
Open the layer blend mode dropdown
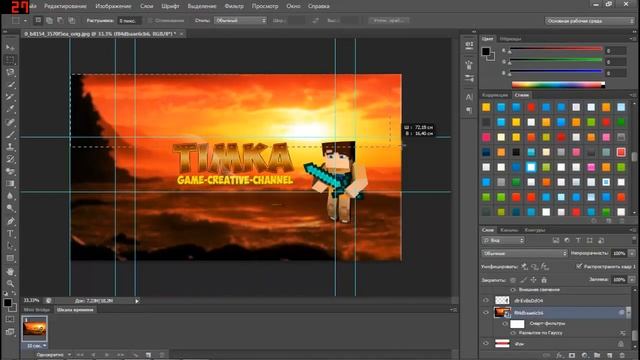click(524, 253)
